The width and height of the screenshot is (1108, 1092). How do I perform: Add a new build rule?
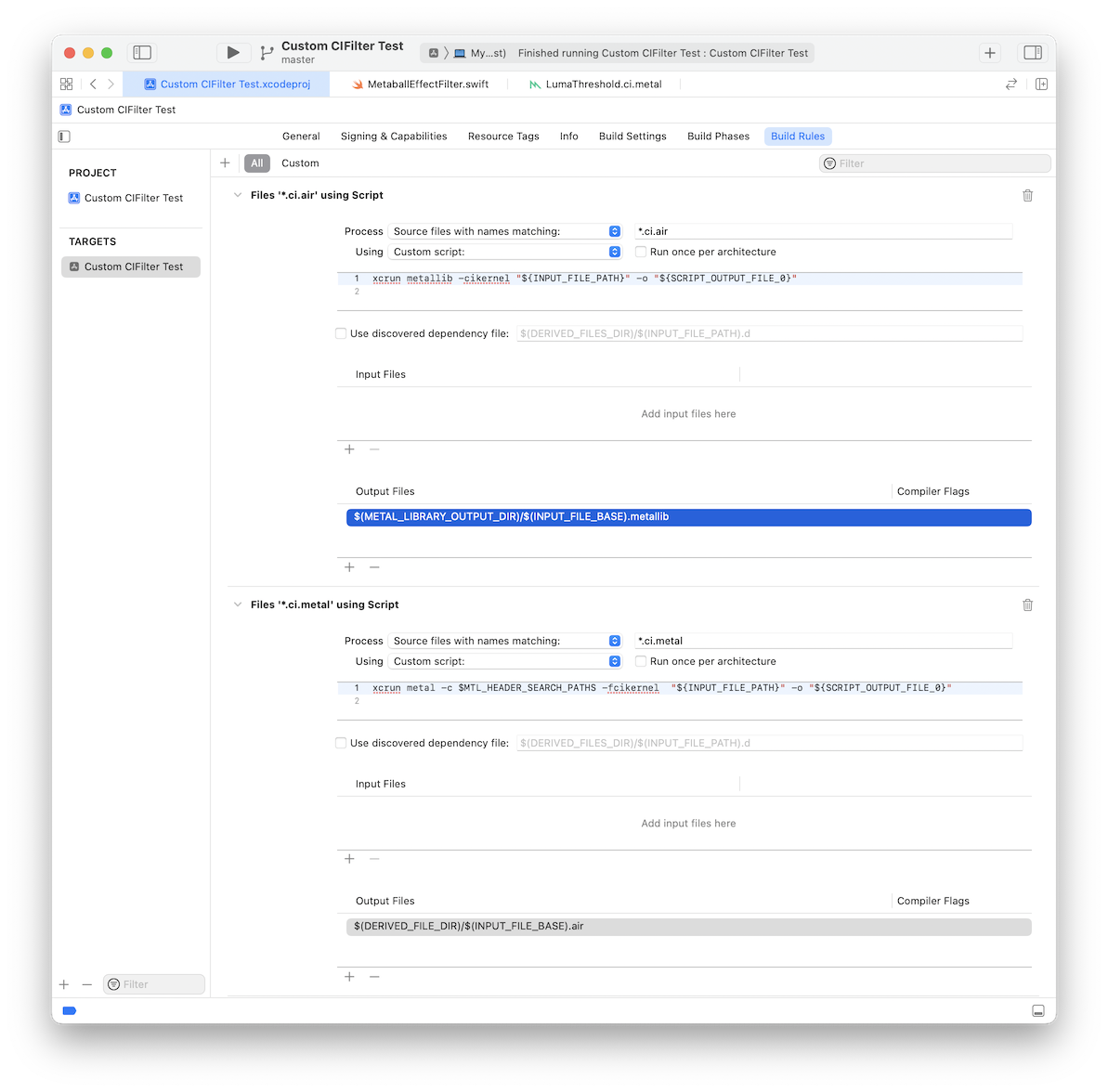[225, 163]
